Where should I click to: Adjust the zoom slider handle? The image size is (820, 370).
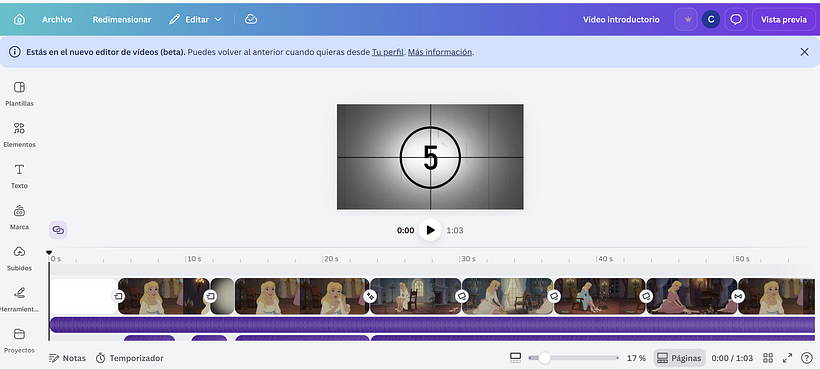[544, 358]
